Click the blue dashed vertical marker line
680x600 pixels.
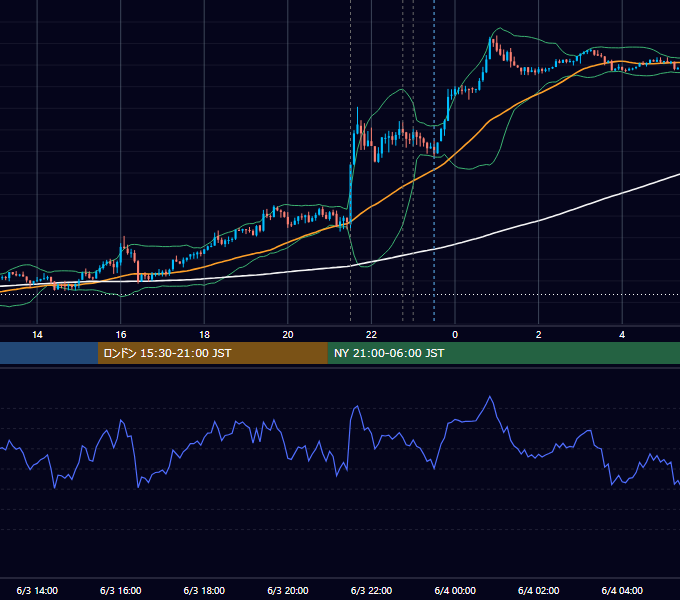[434, 160]
